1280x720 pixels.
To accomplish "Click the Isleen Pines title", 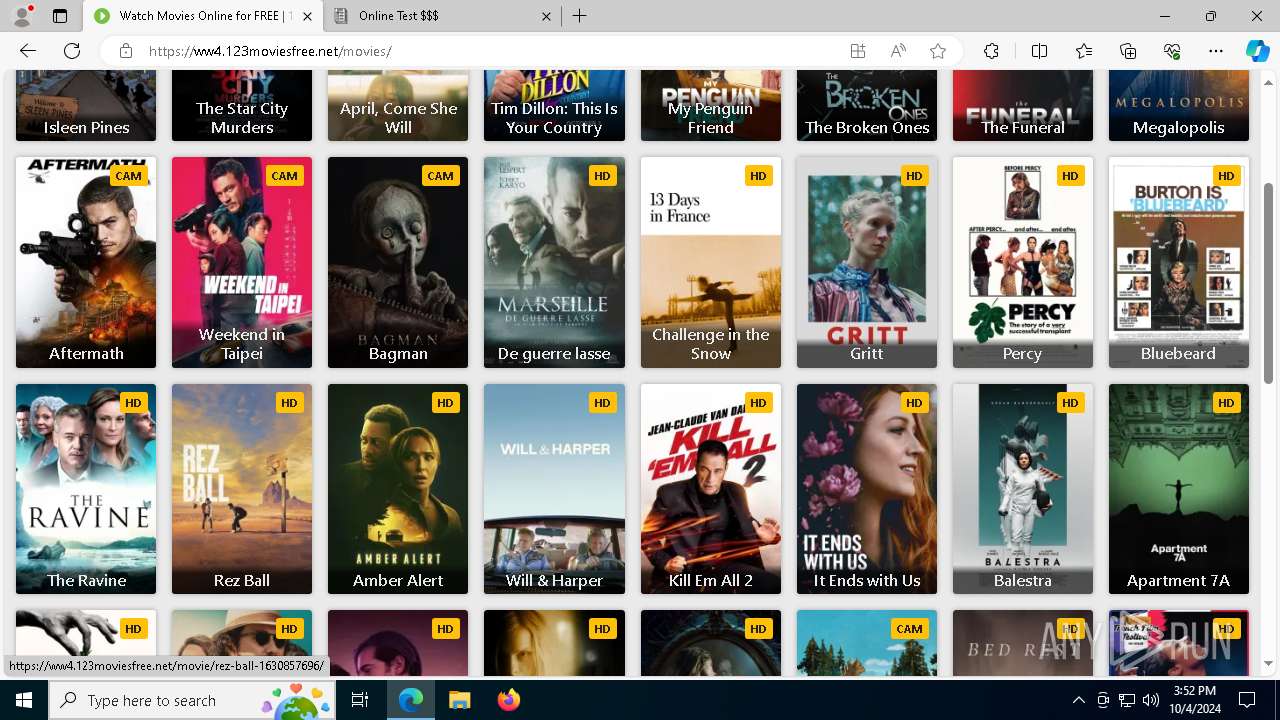I will (86, 127).
